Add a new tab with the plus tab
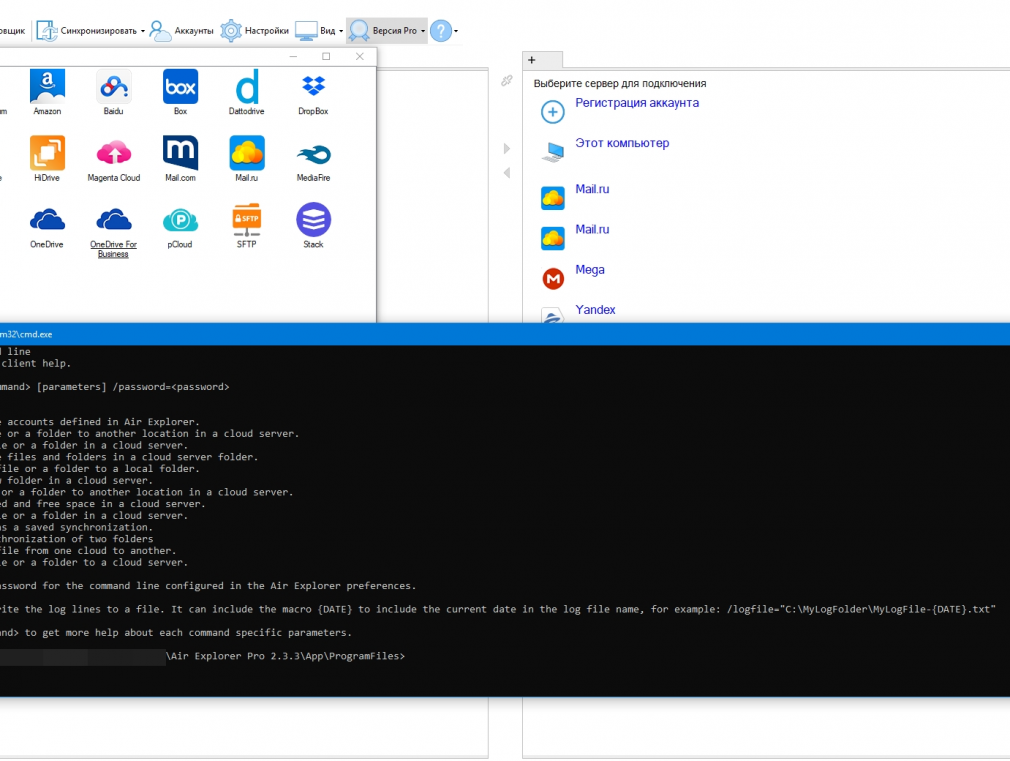 (x=531, y=60)
